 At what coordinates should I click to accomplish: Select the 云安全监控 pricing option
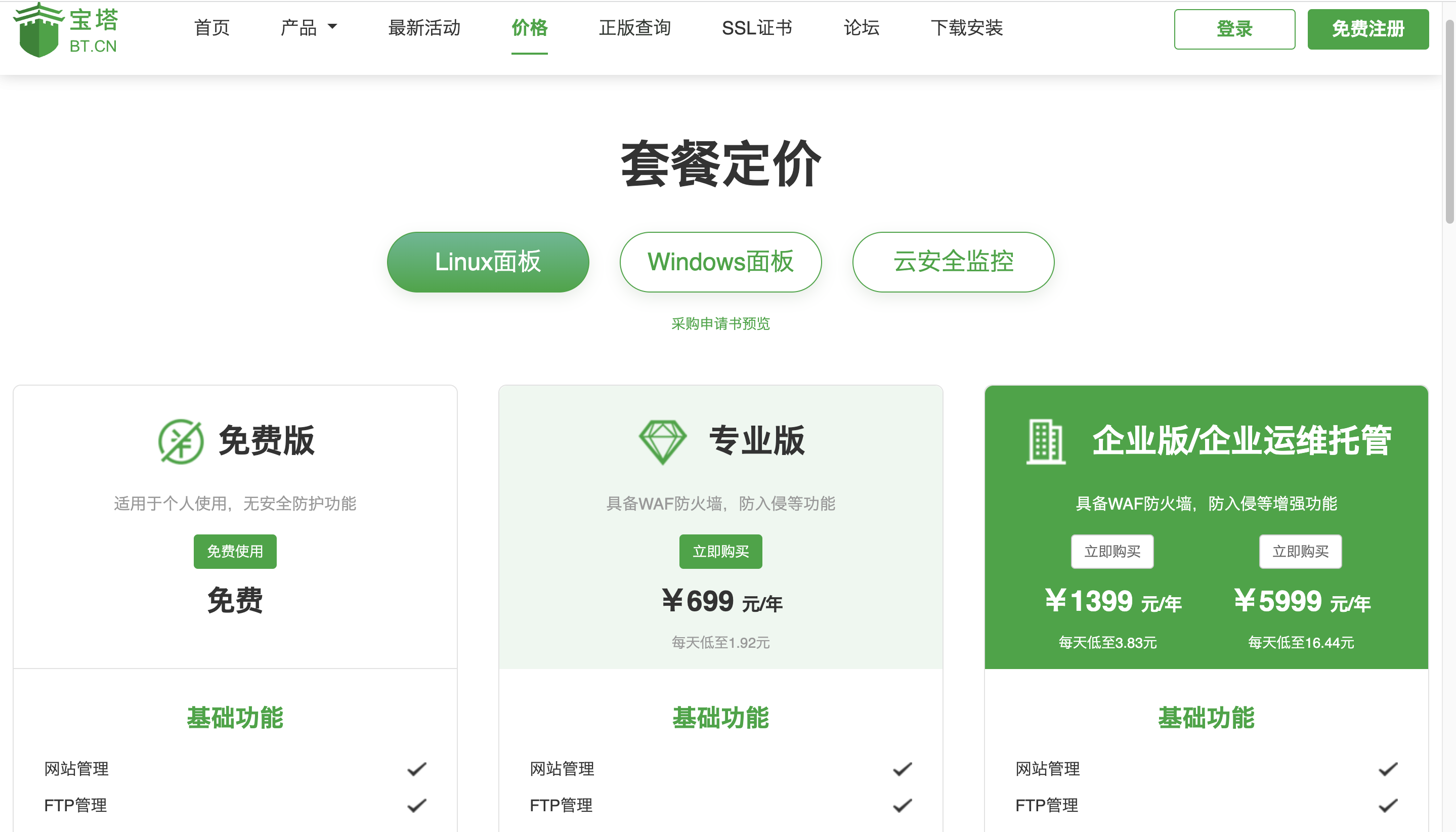(x=952, y=262)
